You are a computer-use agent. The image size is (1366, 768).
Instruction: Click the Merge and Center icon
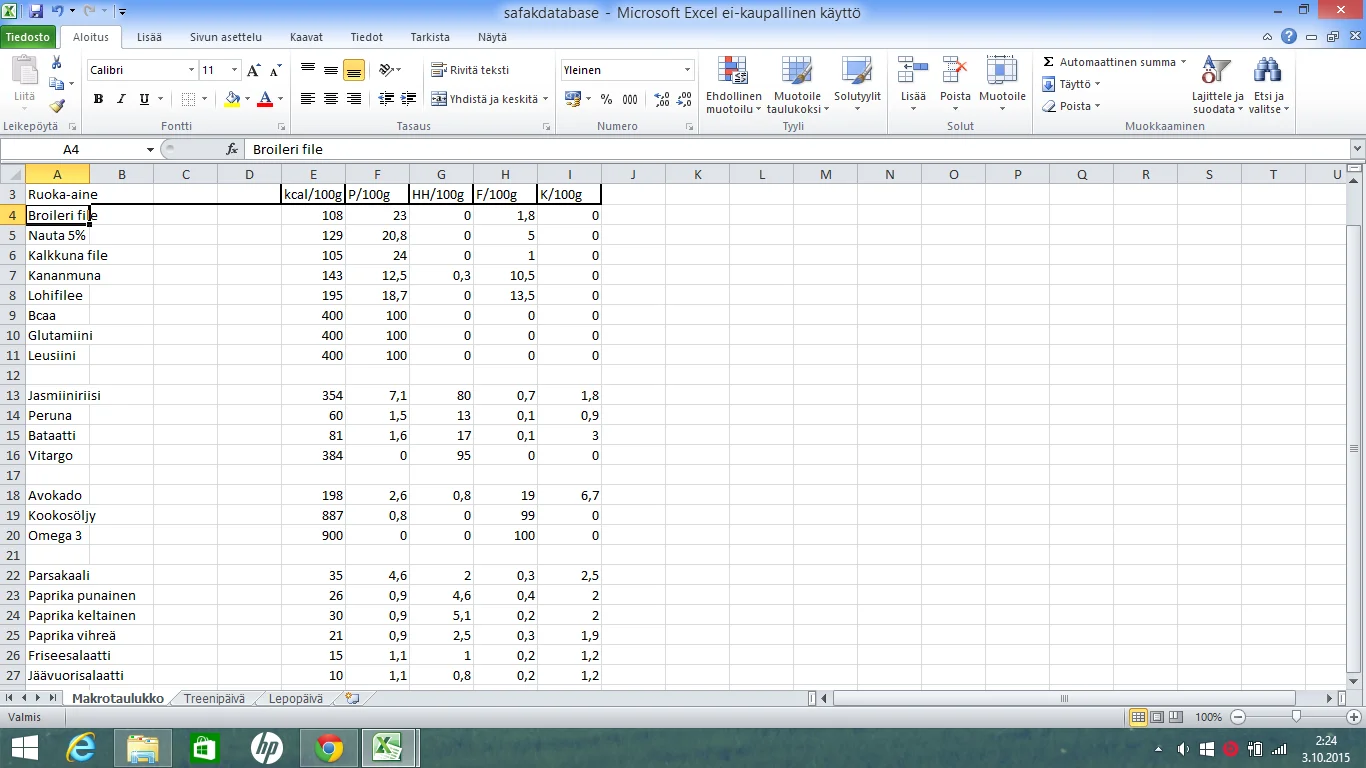point(439,99)
